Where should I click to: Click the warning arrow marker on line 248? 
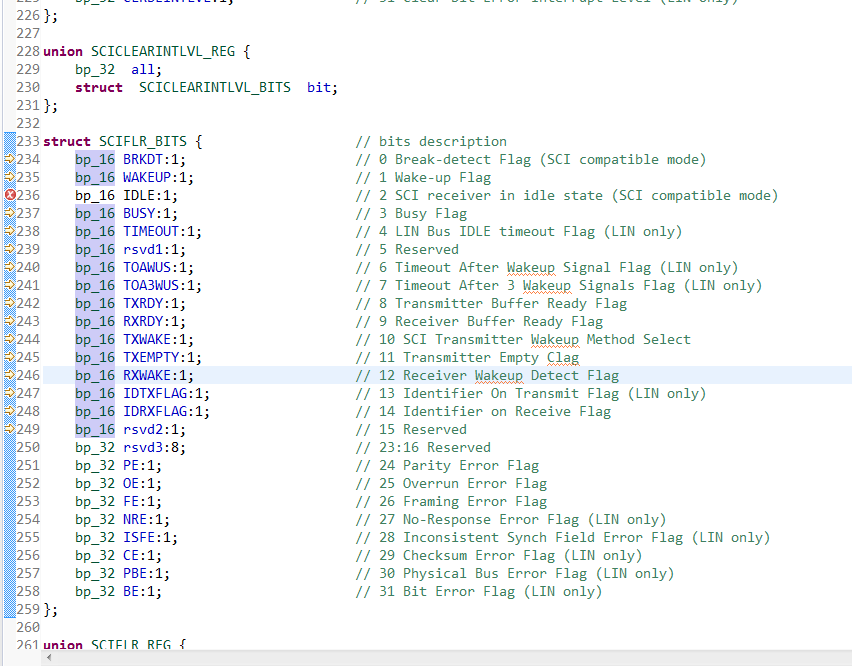pos(10,411)
